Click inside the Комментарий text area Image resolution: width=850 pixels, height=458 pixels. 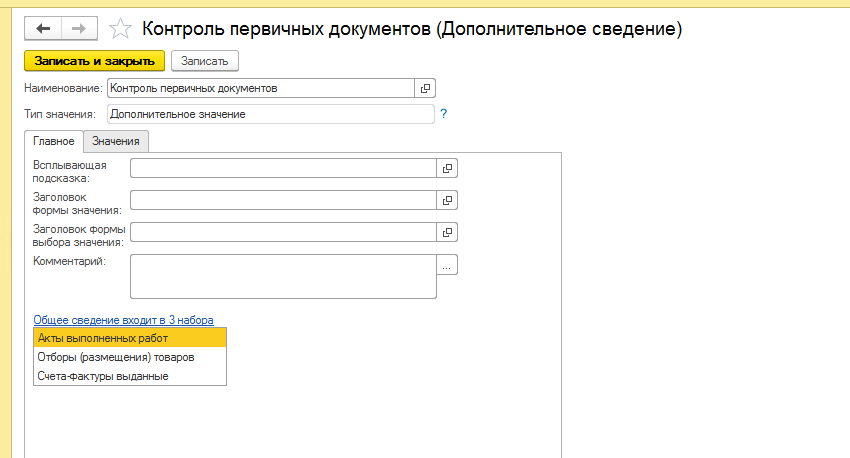tap(283, 276)
